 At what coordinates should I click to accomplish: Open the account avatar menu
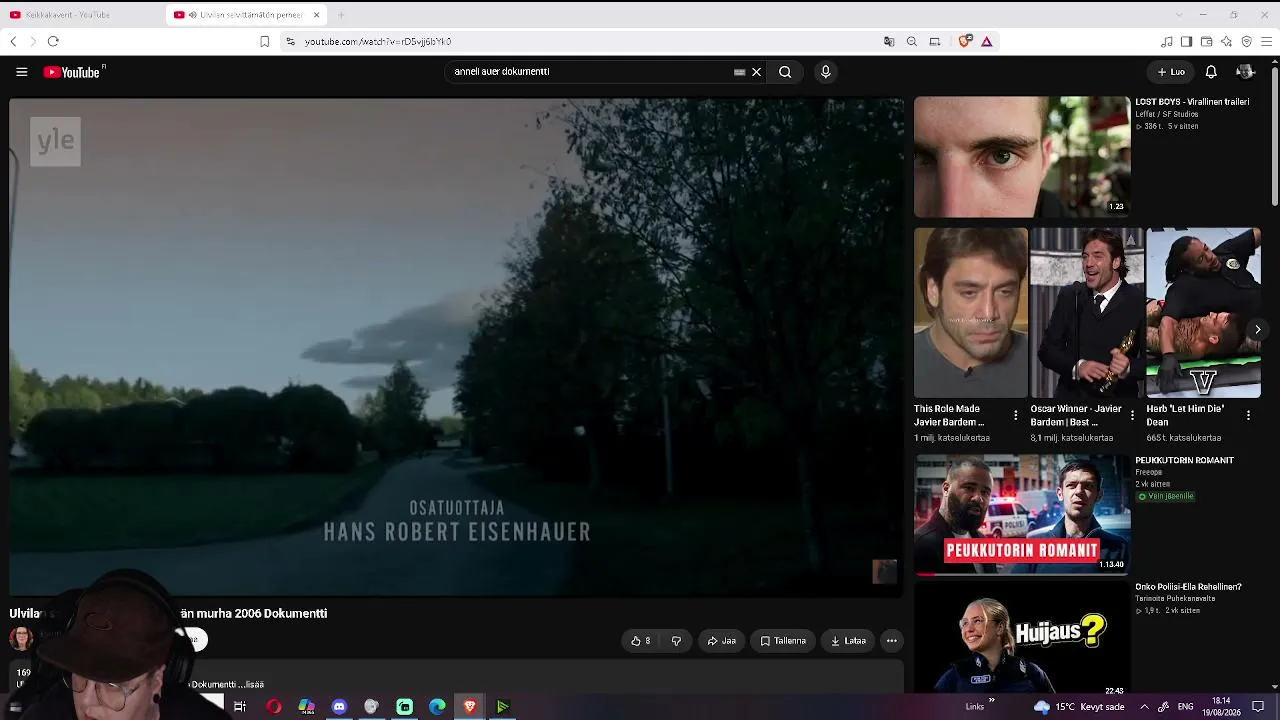1245,72
